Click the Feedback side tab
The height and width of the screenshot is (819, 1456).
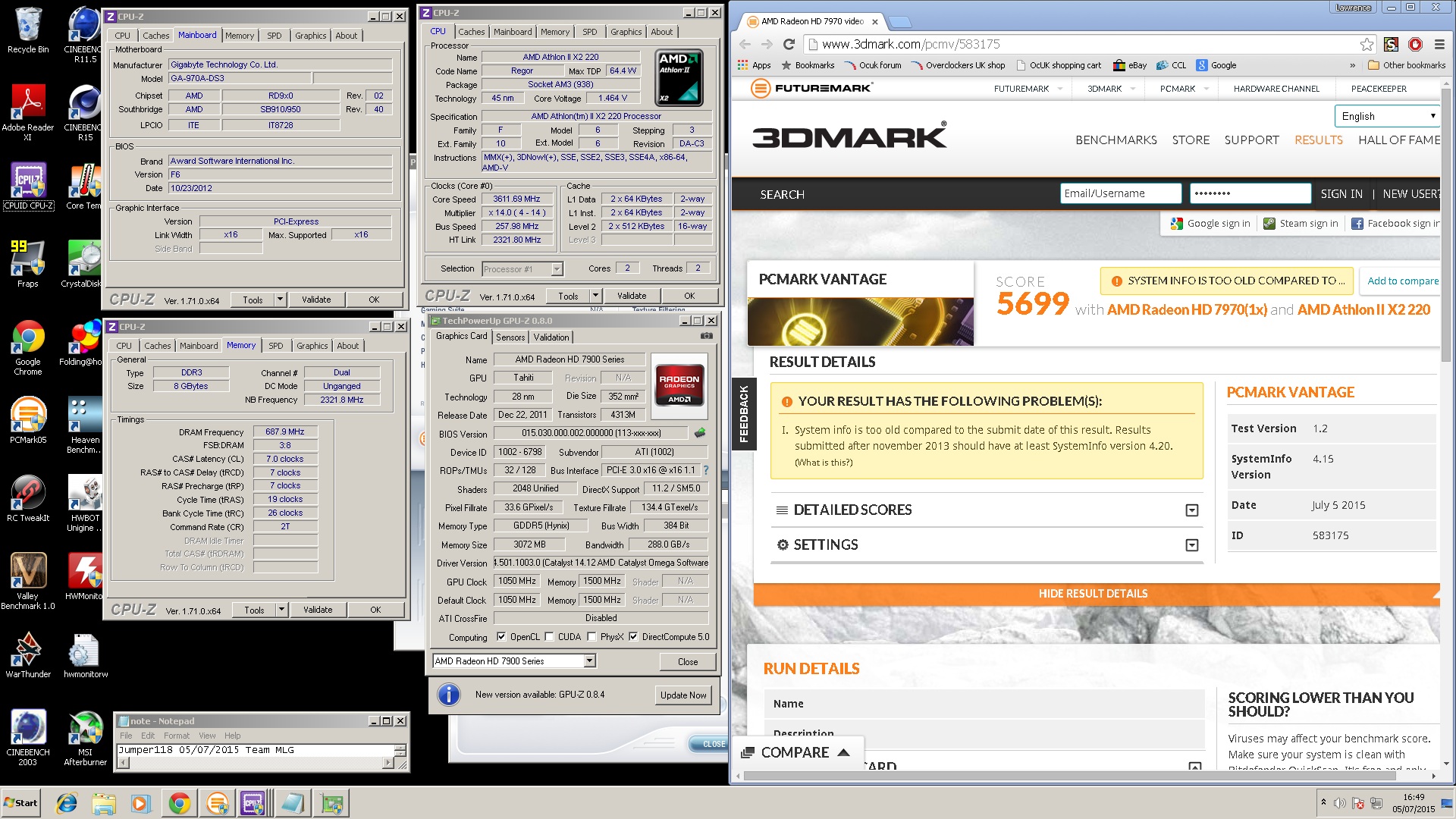[744, 414]
